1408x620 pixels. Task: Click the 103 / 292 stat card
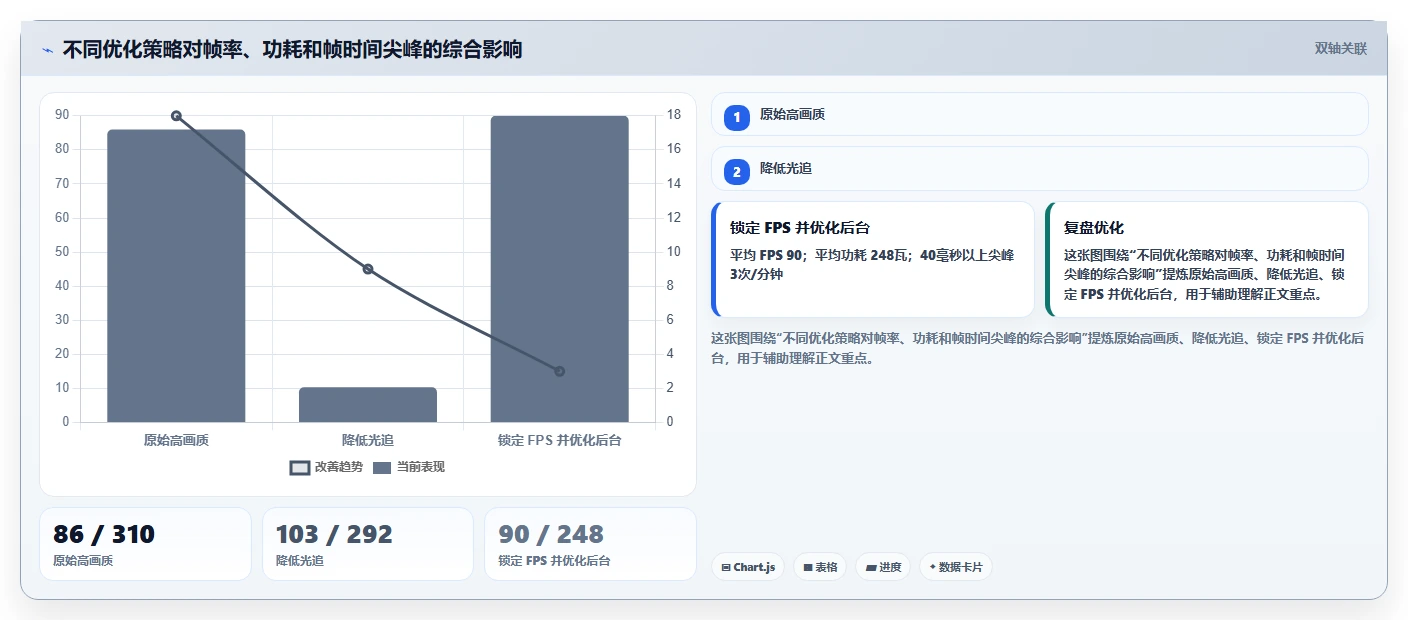pyautogui.click(x=367, y=544)
